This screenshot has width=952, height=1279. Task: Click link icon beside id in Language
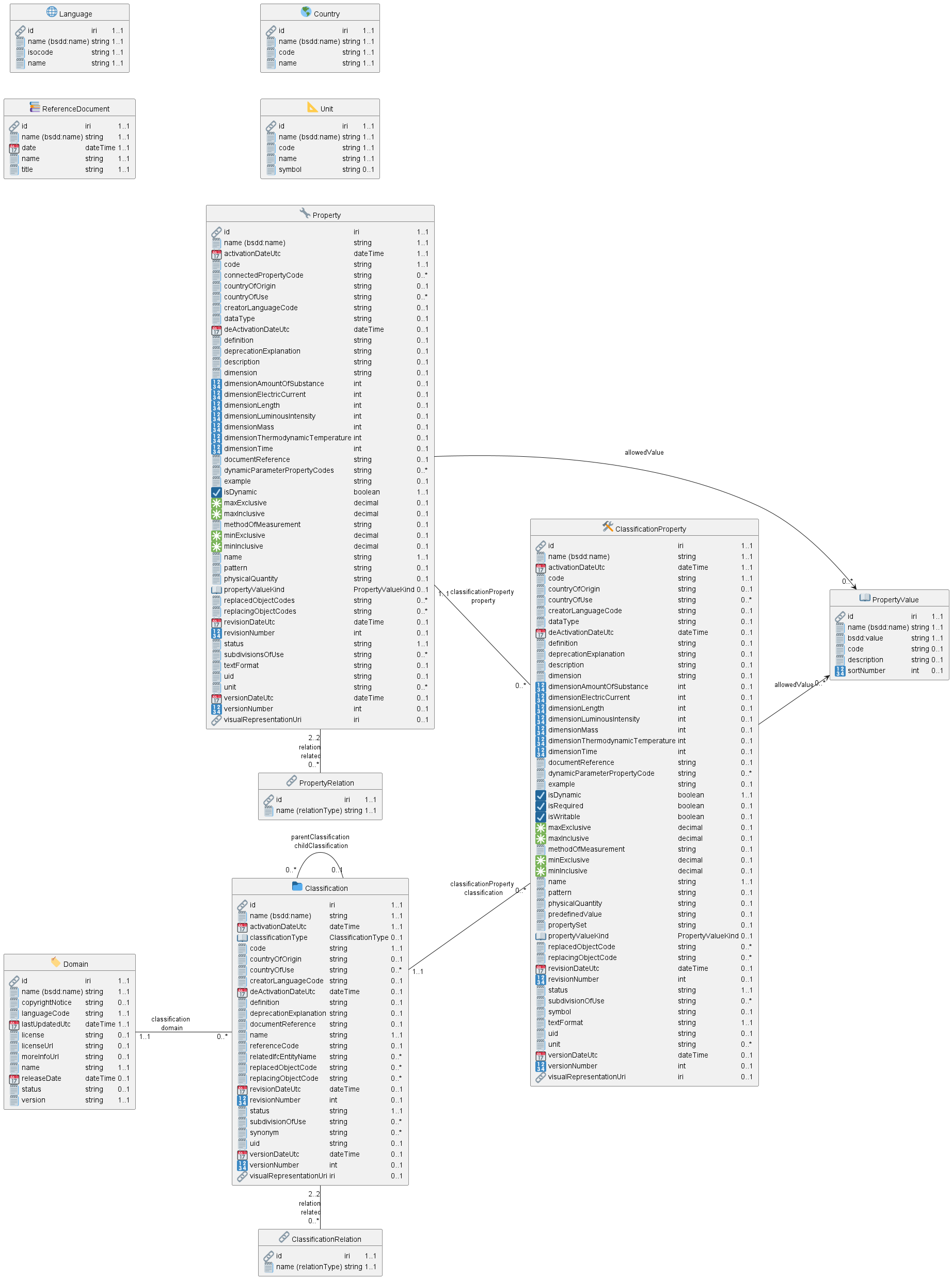(20, 31)
